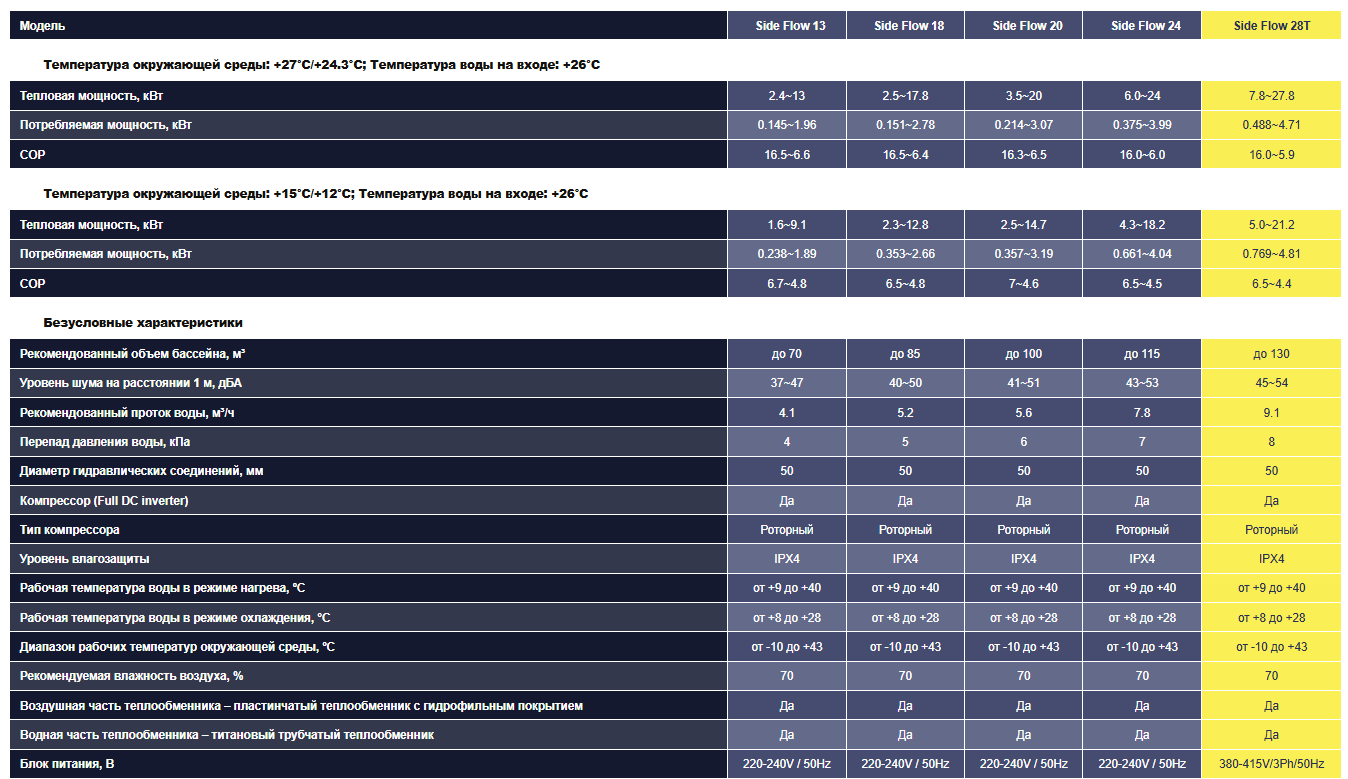Select the "Side Flow 18" column header
The width and height of the screenshot is (1348, 779).
[905, 26]
